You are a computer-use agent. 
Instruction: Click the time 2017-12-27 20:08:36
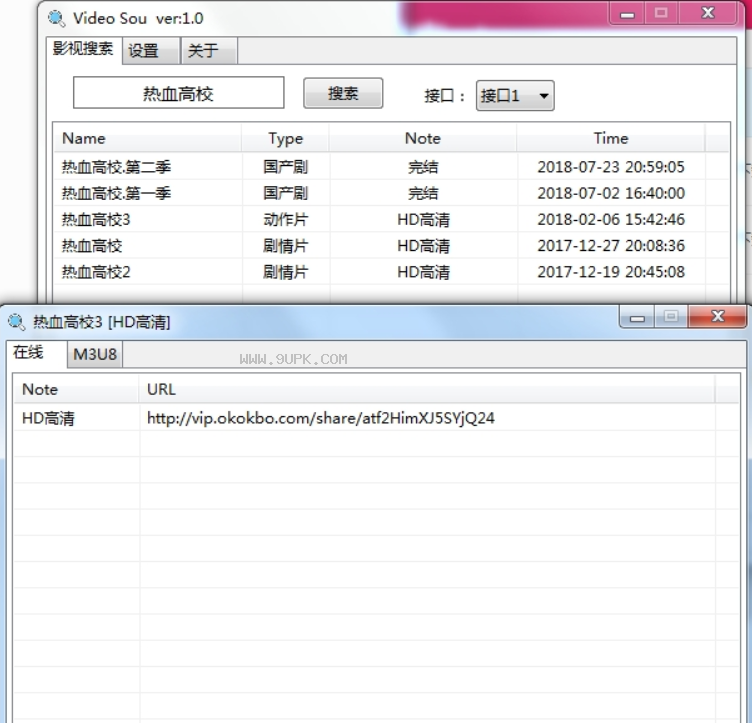tap(611, 245)
